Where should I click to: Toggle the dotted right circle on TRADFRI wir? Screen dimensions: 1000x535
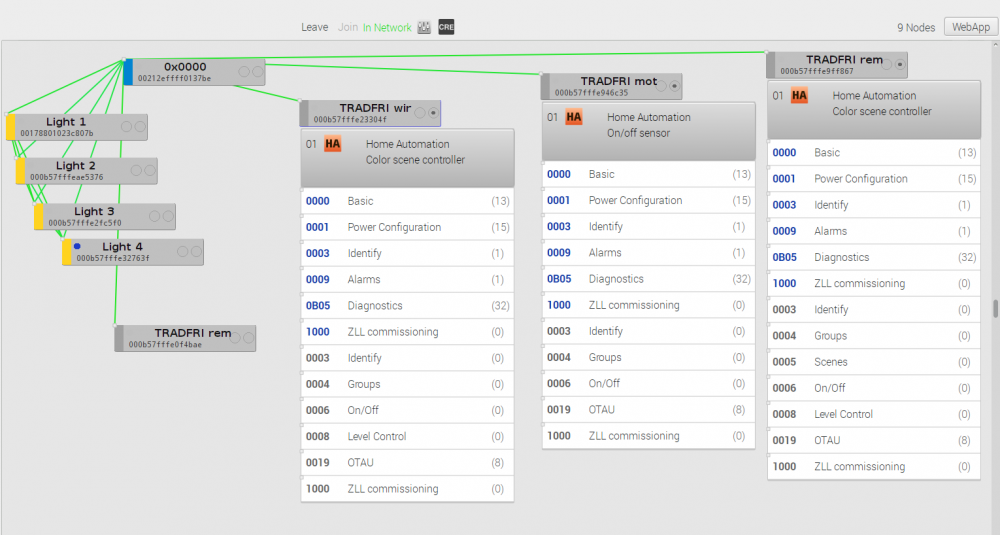432,113
